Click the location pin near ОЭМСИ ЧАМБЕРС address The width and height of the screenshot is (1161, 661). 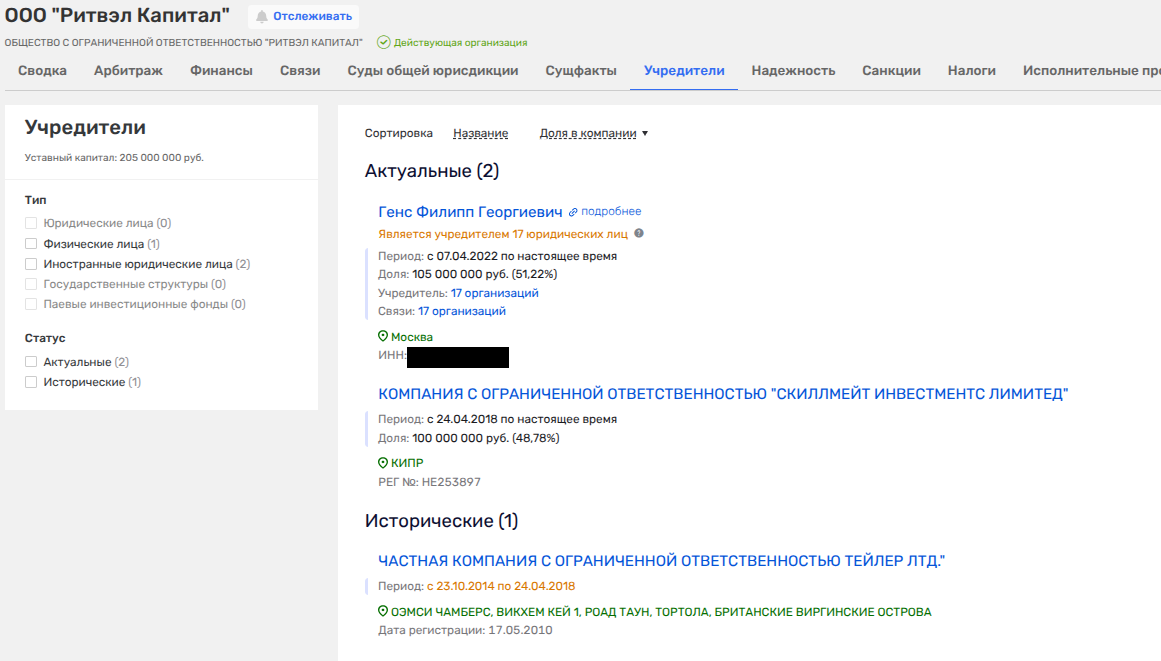tap(383, 611)
